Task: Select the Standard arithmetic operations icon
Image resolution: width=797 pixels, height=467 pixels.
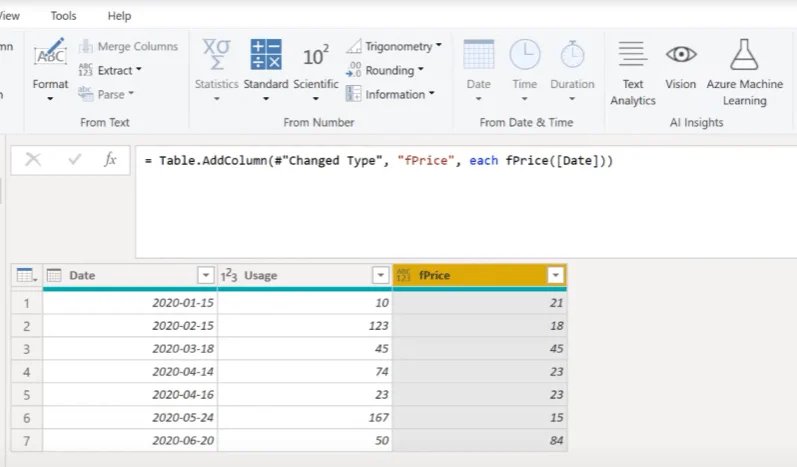Action: click(265, 54)
